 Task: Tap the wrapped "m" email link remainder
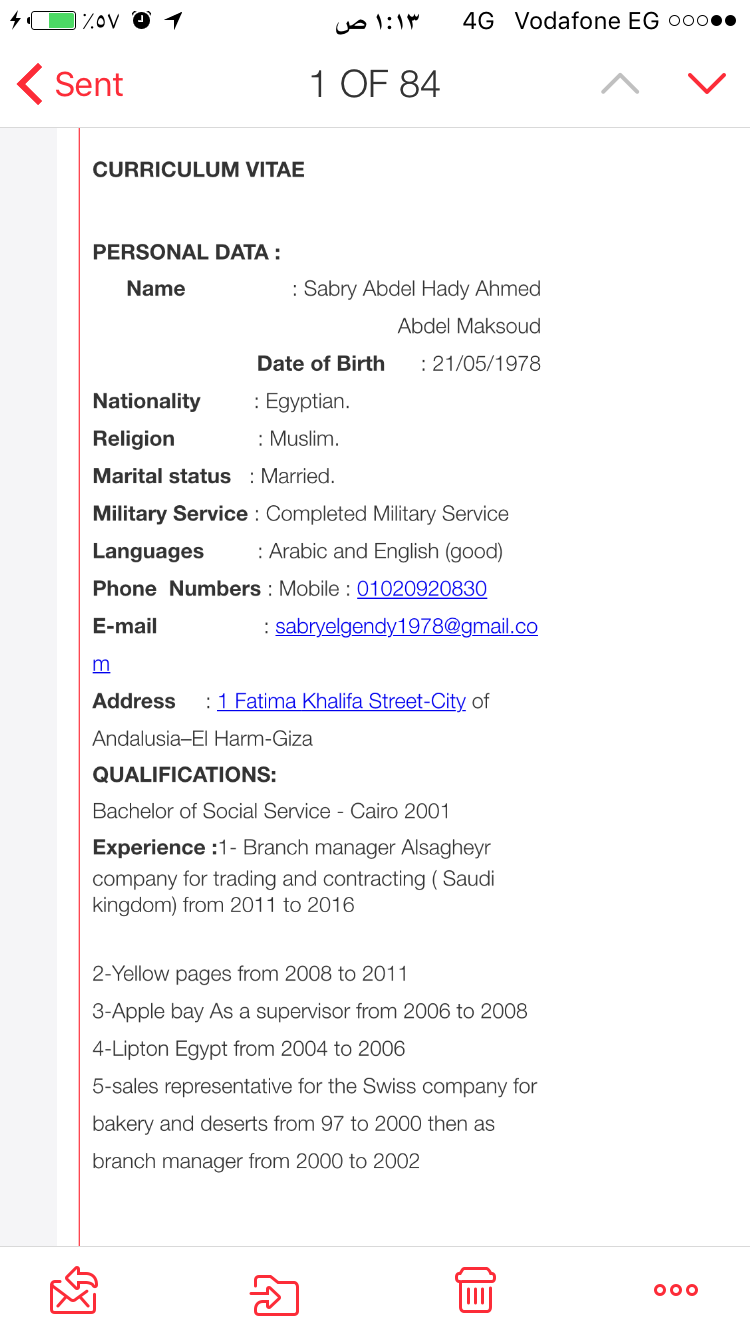coord(101,664)
